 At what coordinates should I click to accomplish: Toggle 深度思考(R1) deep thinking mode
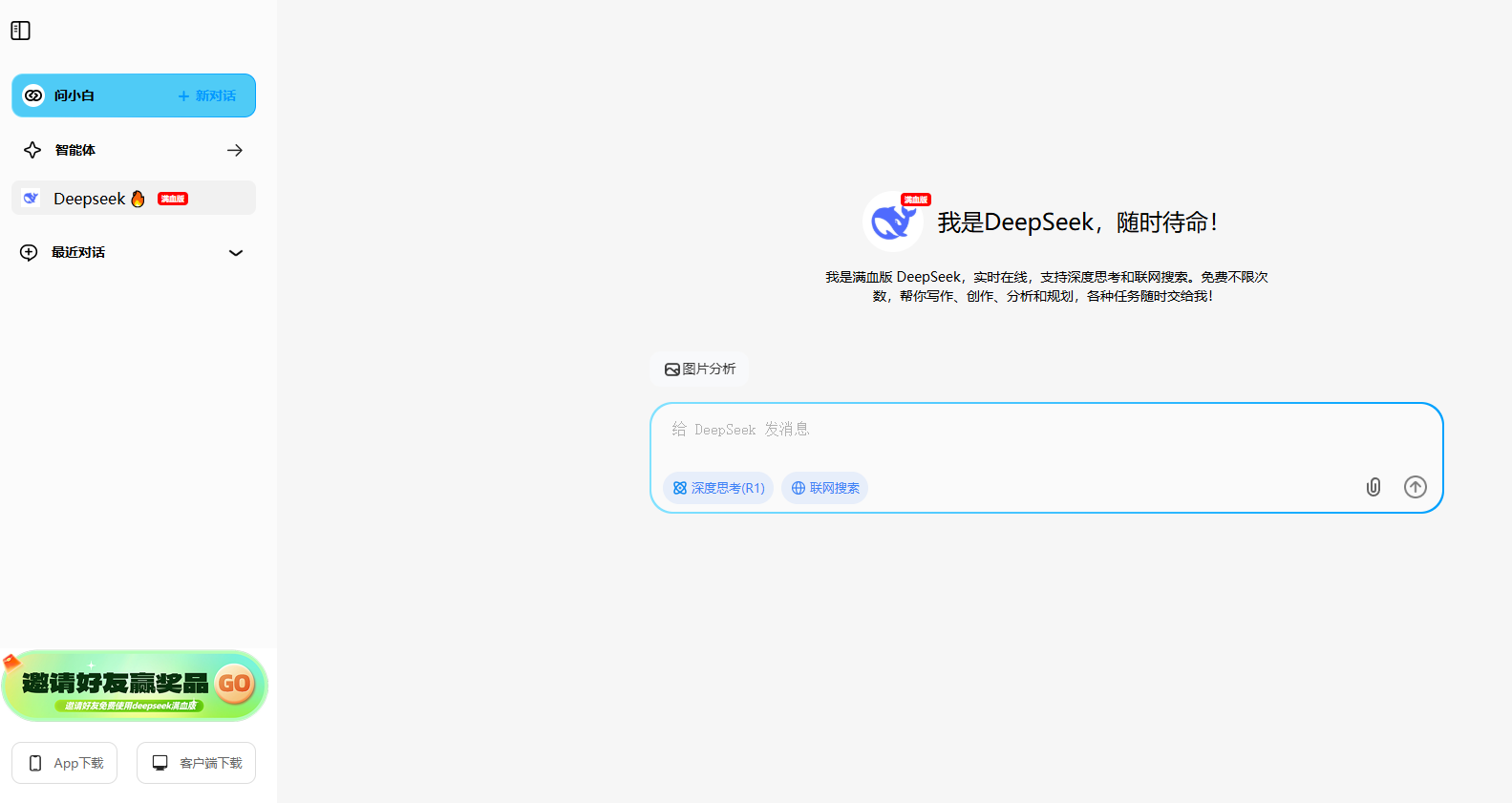point(718,488)
